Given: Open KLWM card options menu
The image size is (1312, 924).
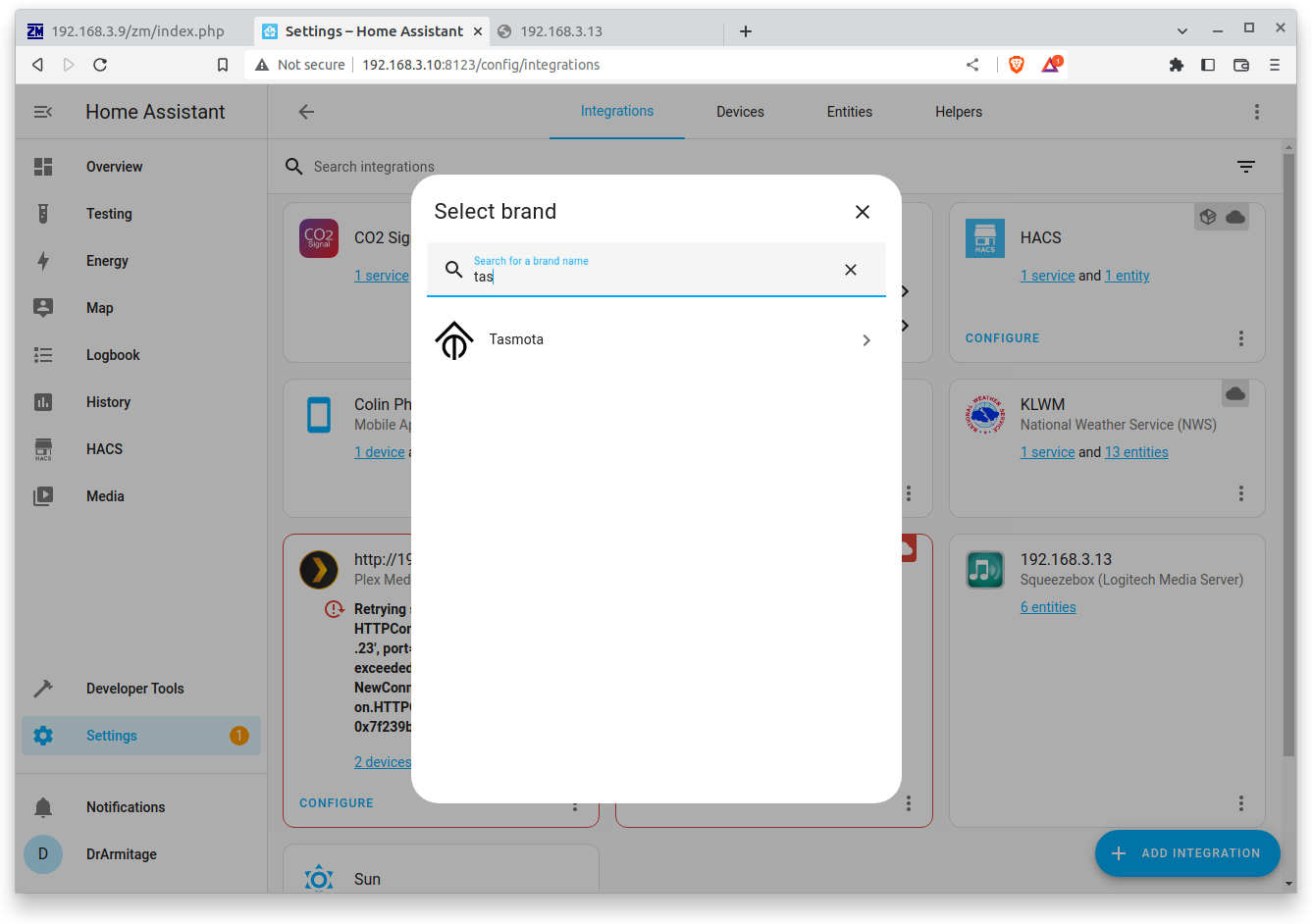Looking at the screenshot, I should coord(1241,493).
